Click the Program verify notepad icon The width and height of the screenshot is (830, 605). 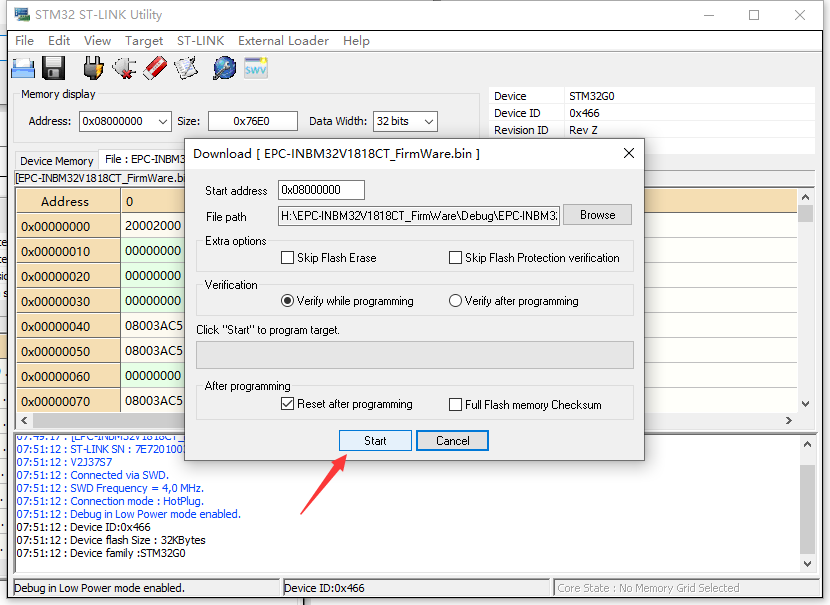[x=186, y=68]
